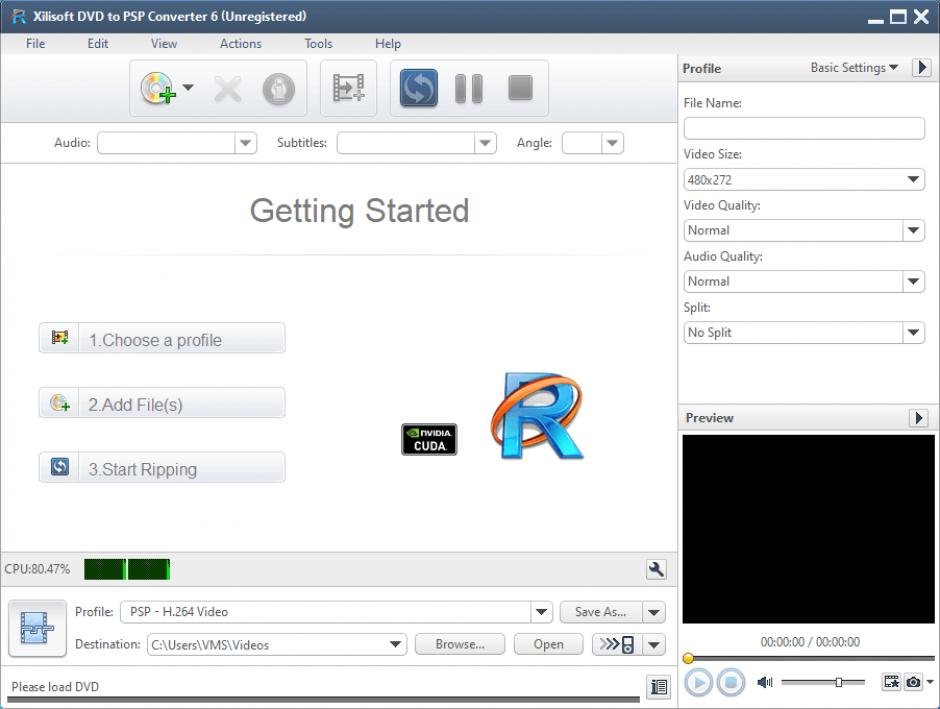Click the volume slider handle

839,682
